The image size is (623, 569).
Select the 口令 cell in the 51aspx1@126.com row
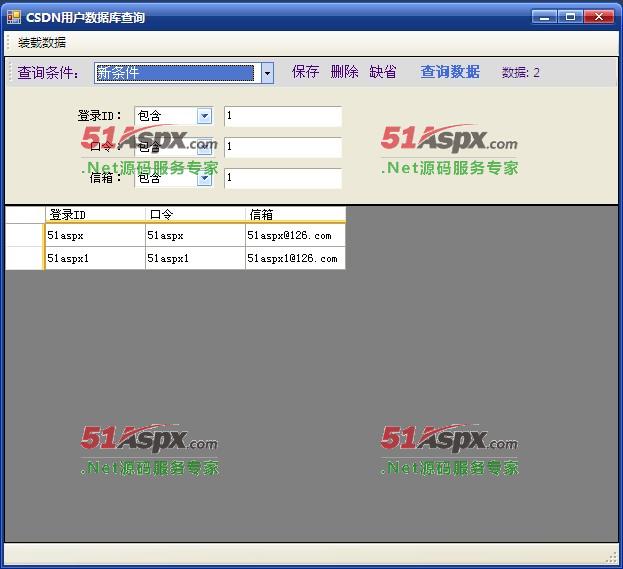195,258
